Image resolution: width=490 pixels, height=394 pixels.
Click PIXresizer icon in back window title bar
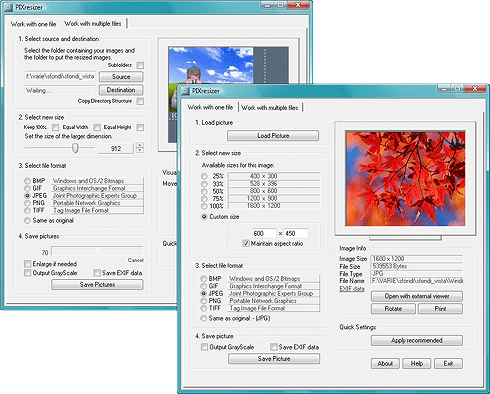(x=9, y=7)
